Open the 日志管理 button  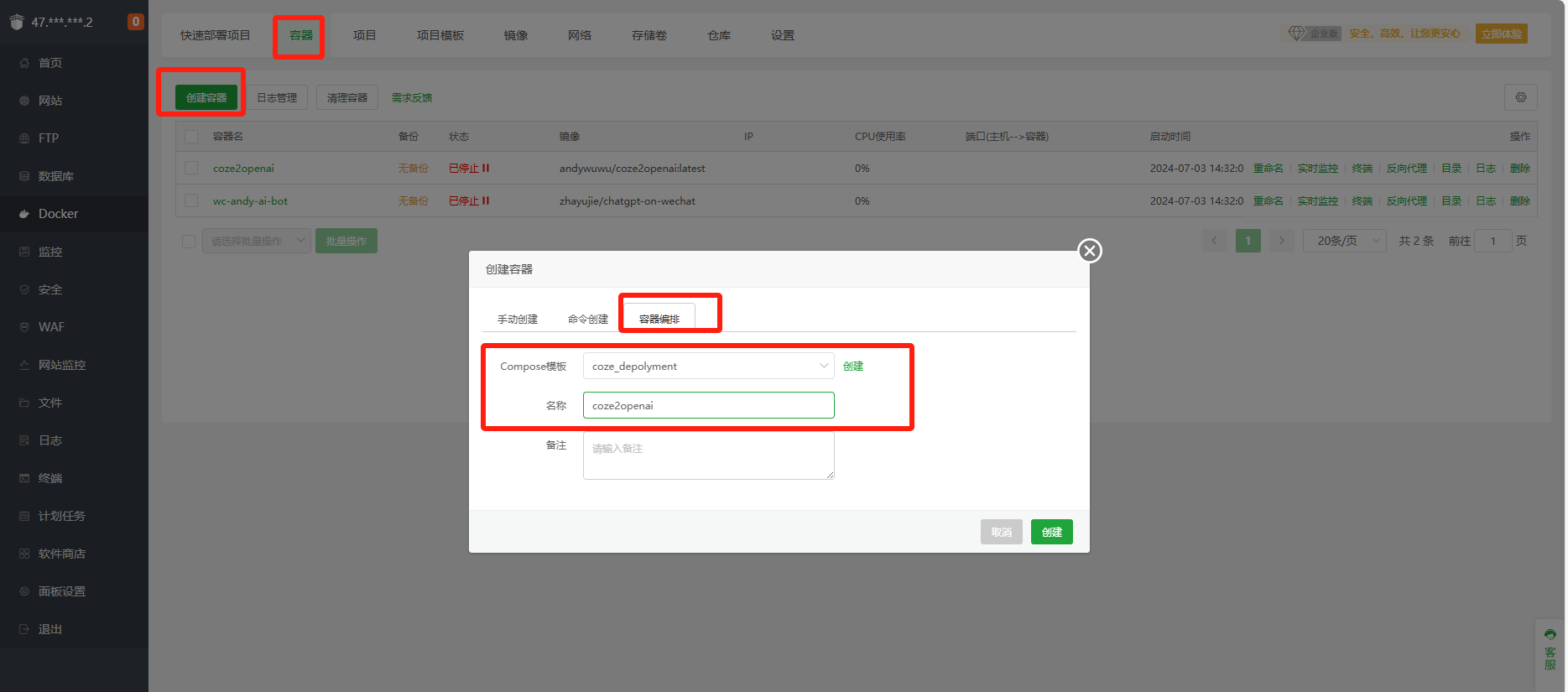coord(277,97)
